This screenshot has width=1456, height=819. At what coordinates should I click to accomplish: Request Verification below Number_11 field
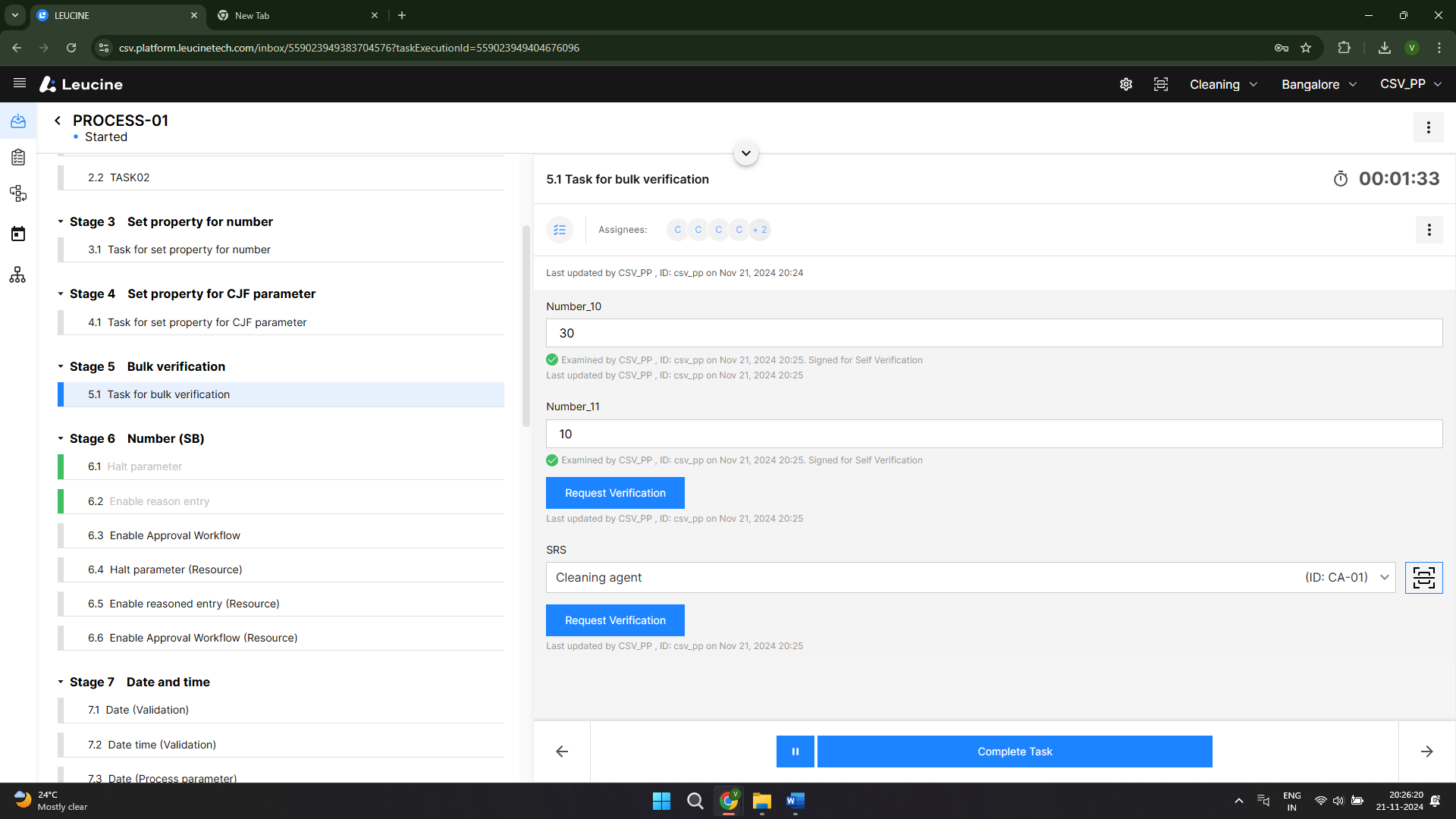(x=615, y=493)
